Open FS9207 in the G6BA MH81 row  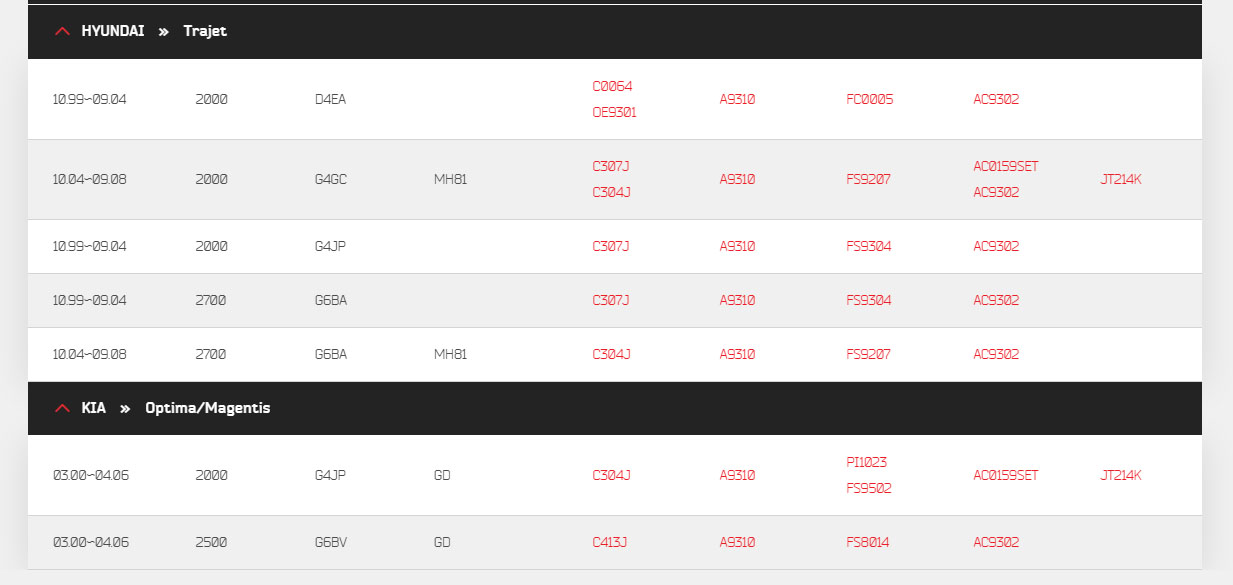(868, 354)
